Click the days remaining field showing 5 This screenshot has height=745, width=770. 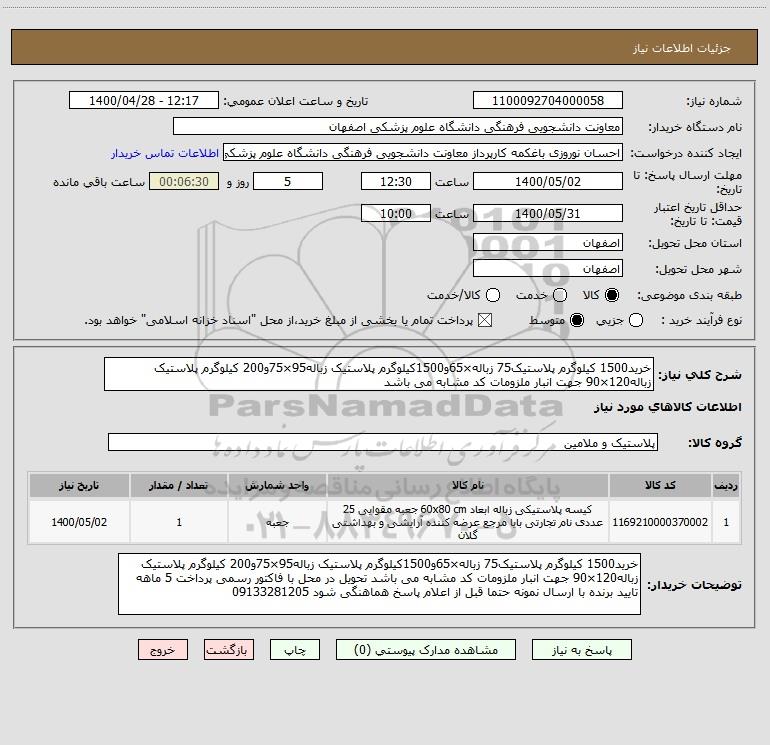288,181
